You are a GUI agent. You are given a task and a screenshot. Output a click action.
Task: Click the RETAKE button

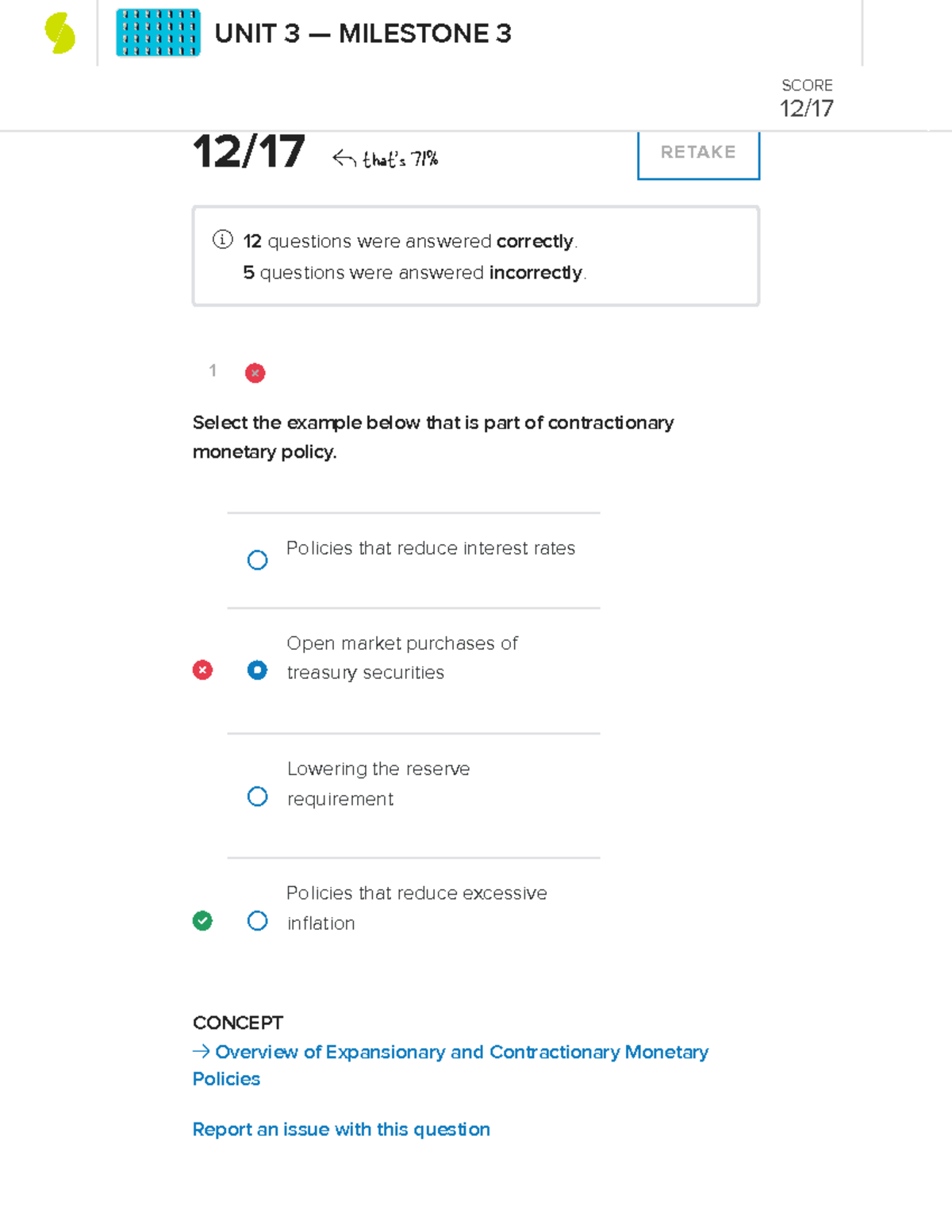click(x=698, y=152)
